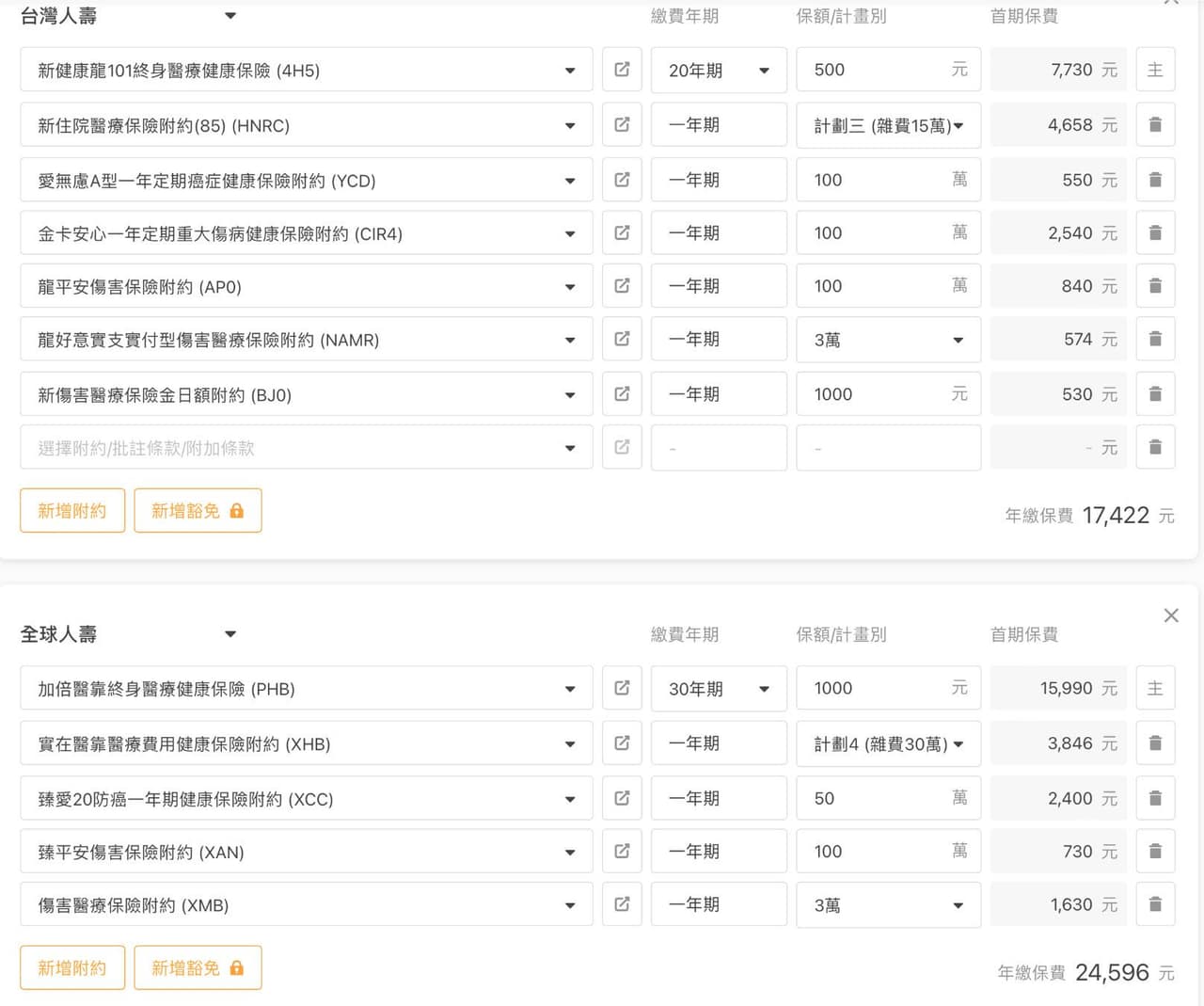Change the 20年期 payment term dropdown
The width and height of the screenshot is (1204, 1006).
pos(719,70)
